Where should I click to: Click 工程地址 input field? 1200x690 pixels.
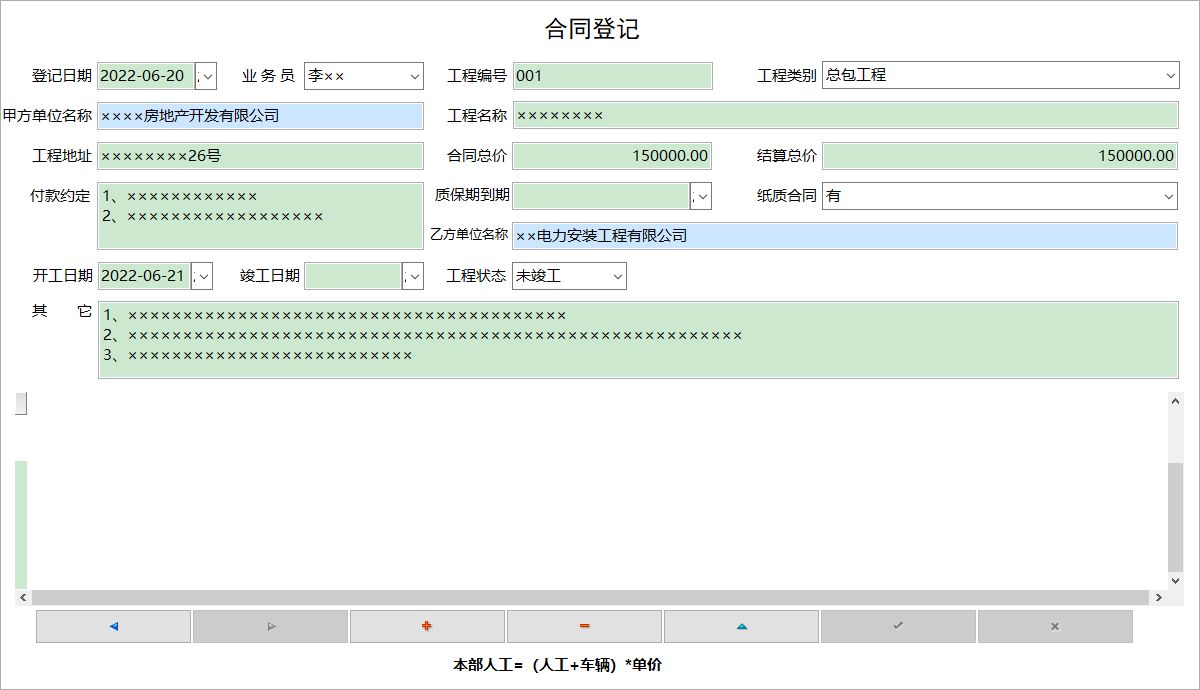261,156
